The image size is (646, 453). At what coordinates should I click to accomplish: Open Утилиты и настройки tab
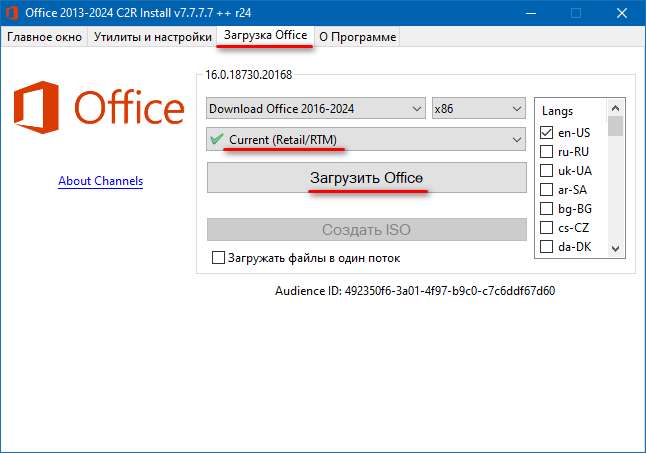(x=152, y=37)
